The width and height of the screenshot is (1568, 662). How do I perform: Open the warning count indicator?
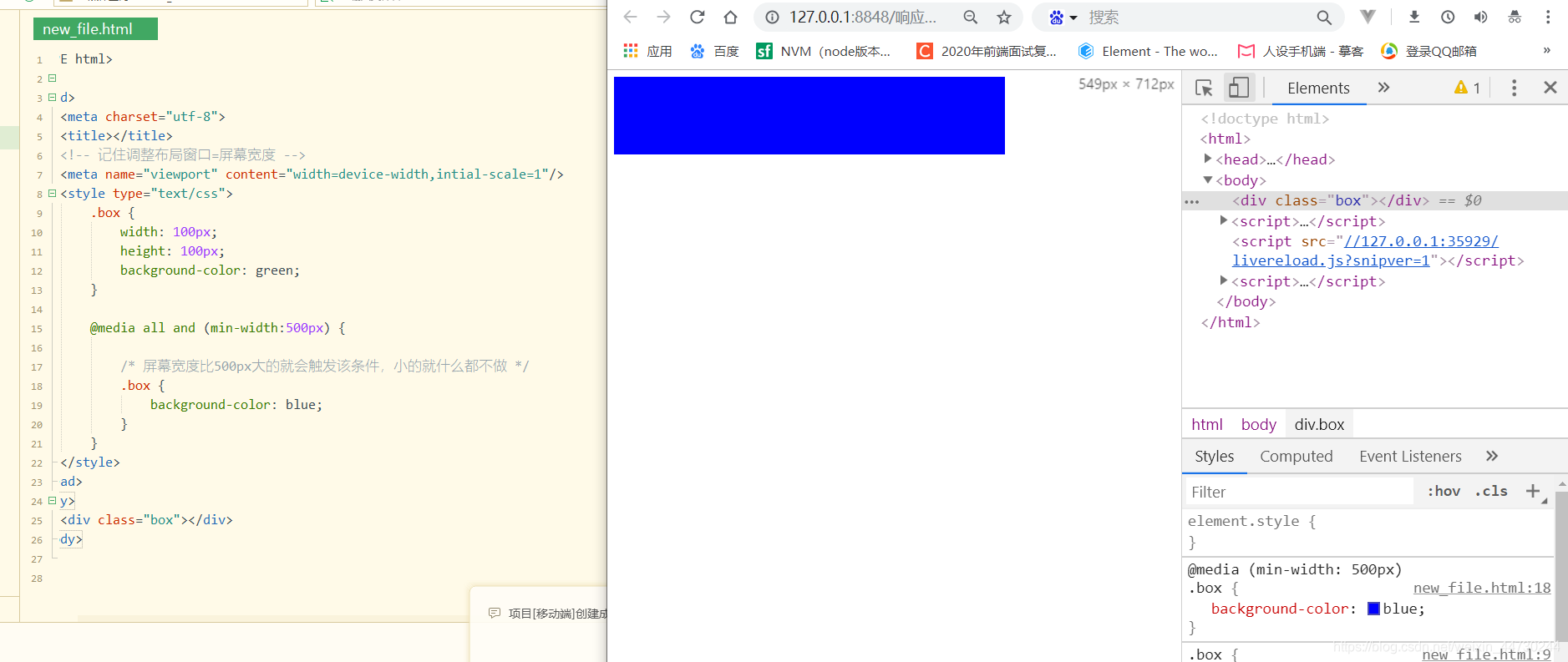1467,88
